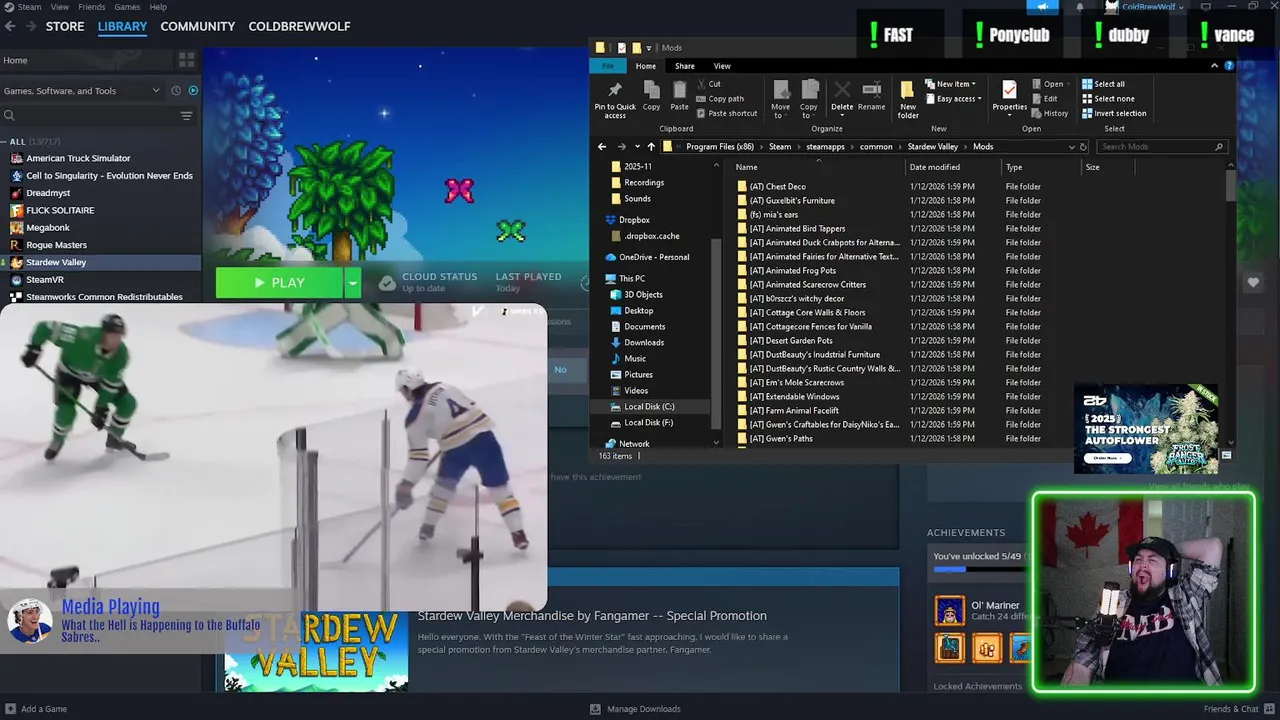The image size is (1280, 720).
Task: Click the navigation pane scrollbar
Action: pyautogui.click(x=715, y=334)
